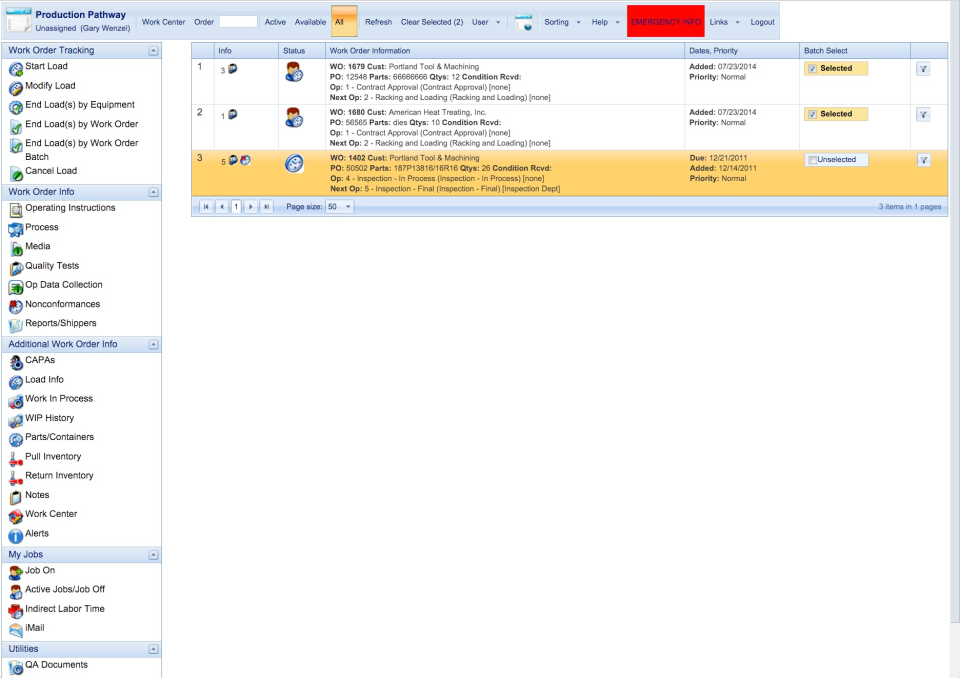The width and height of the screenshot is (960, 678).
Task: Click the Pull Inventory icon
Action: pyautogui.click(x=15, y=459)
